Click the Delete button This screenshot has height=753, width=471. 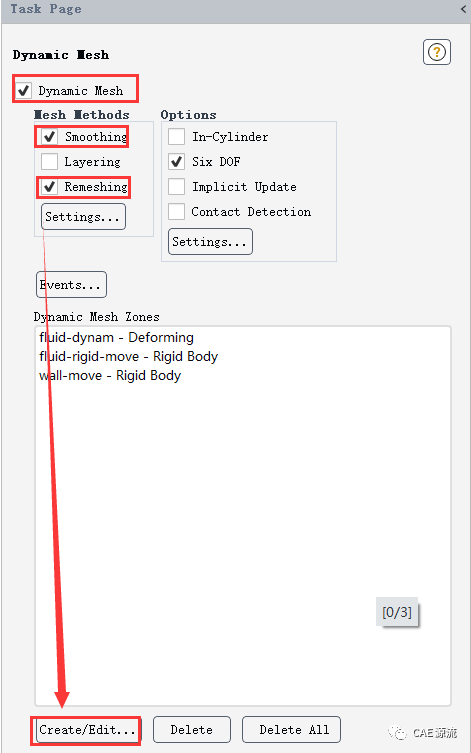(192, 730)
